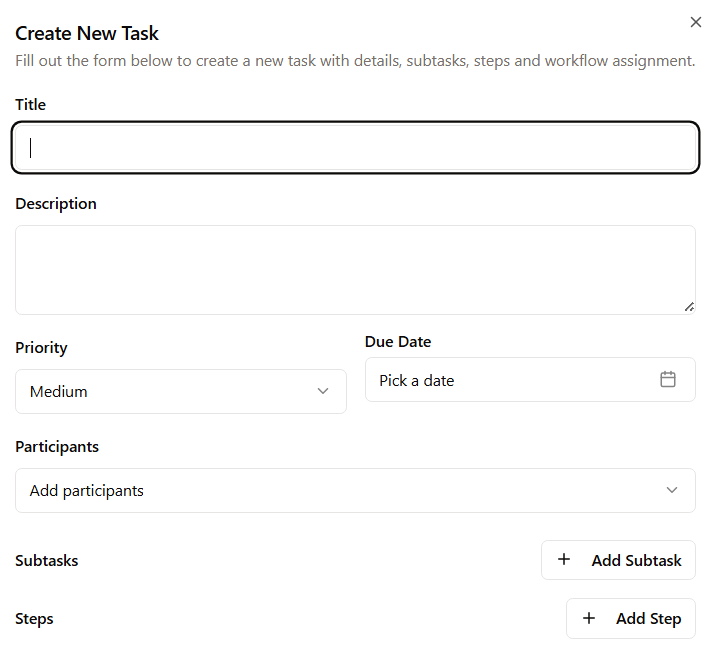Focus the Title input field
Viewport: 714px width, 655px height.
click(355, 148)
